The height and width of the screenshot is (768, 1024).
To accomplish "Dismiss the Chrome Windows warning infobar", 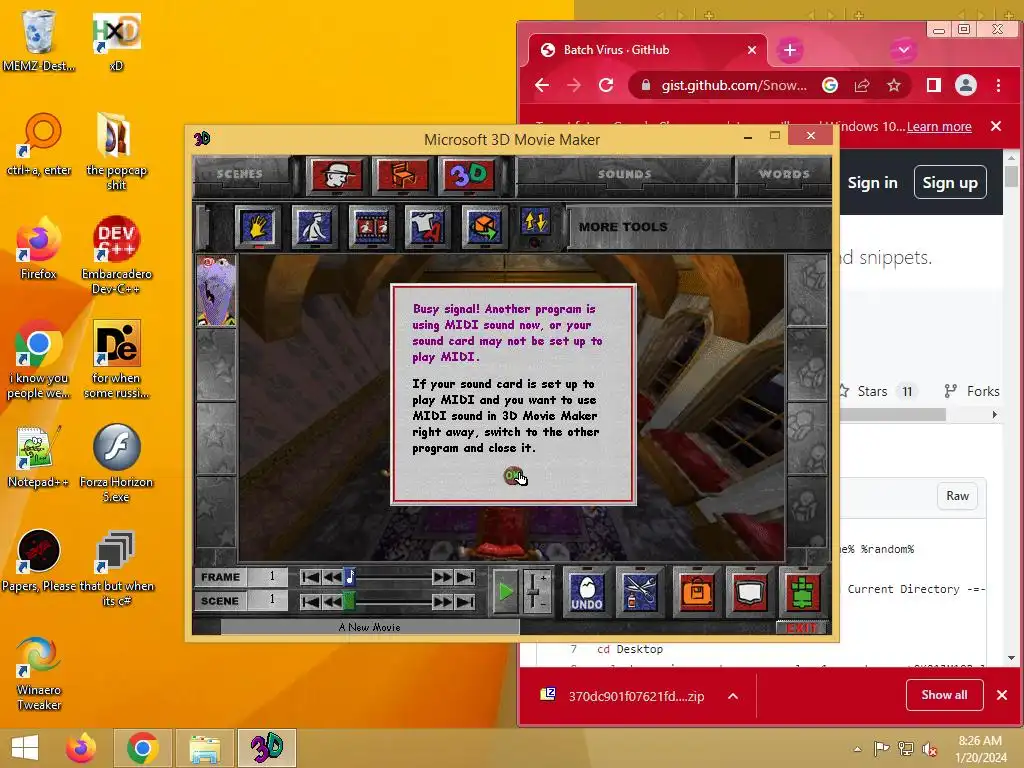I will click(x=995, y=126).
